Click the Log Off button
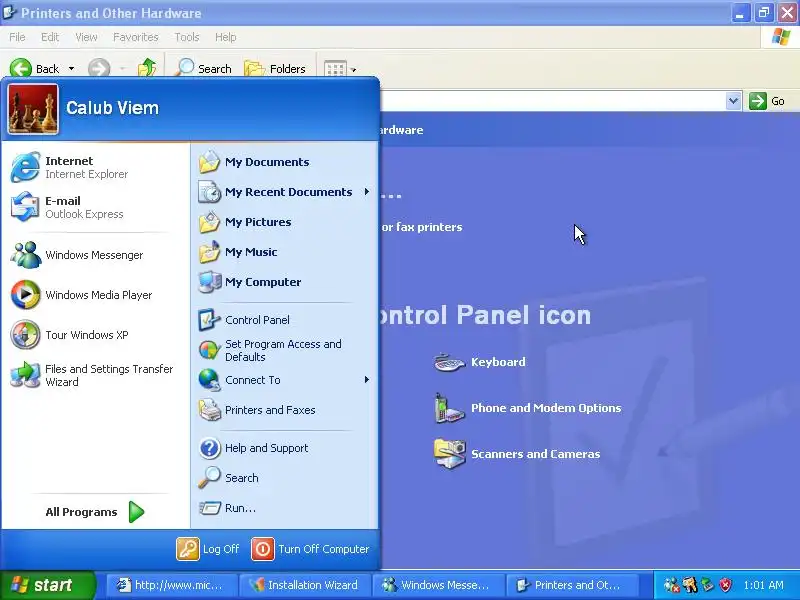 [208, 549]
